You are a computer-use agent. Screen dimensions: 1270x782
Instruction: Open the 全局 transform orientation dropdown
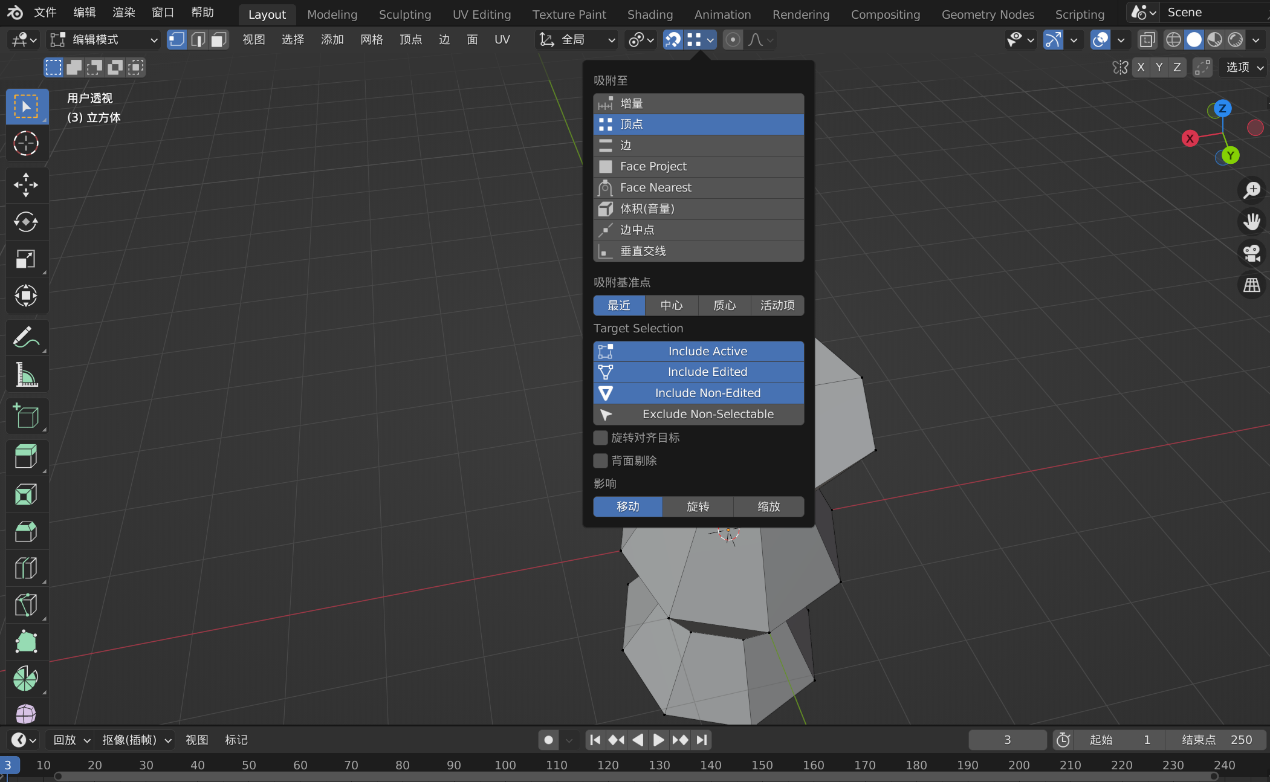pos(578,40)
